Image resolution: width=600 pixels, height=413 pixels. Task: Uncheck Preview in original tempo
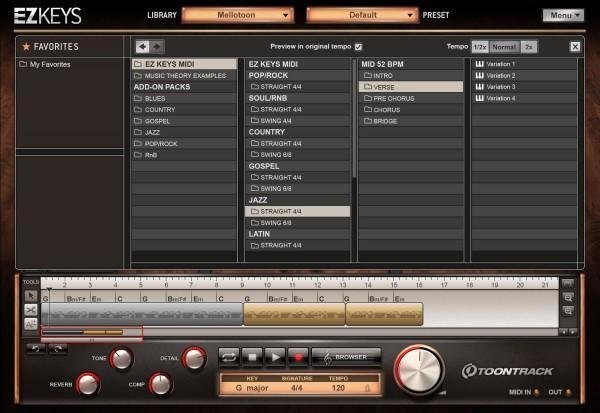coord(359,46)
